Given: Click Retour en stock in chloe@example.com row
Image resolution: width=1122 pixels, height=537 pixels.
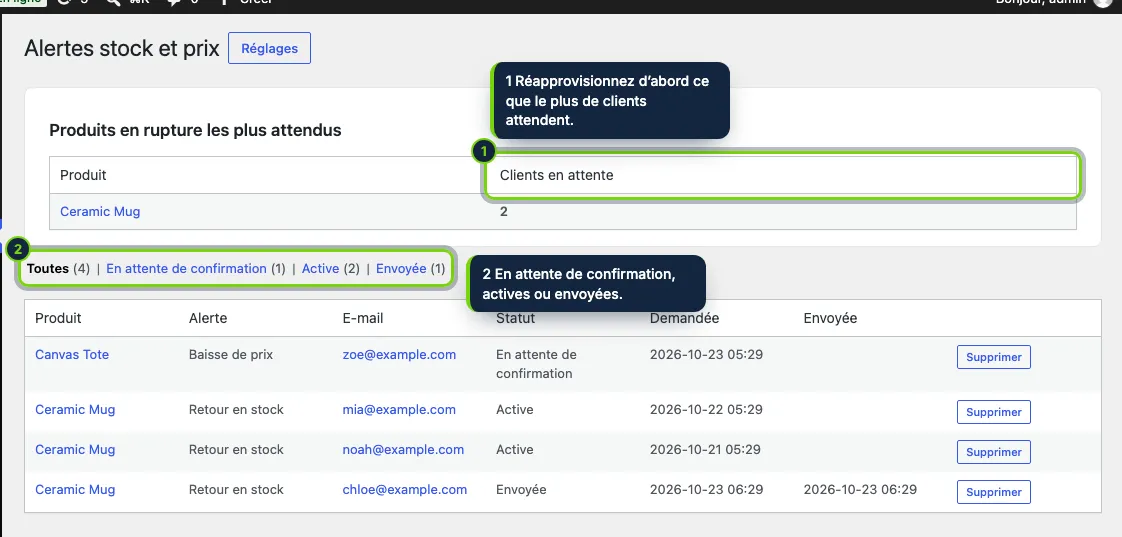Looking at the screenshot, I should [x=236, y=490].
